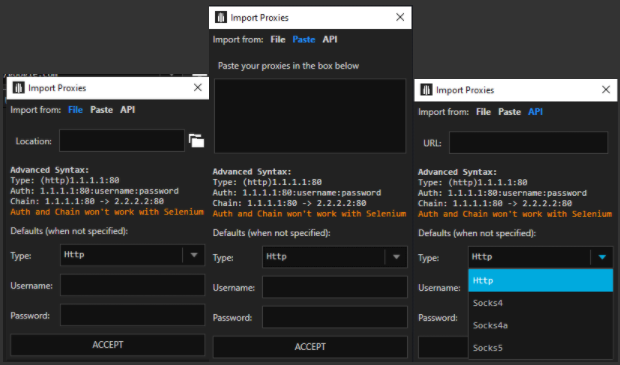Click the 'Type: (http)1.1.1.1:80' line in the API window
The image size is (620, 365).
pos(473,182)
